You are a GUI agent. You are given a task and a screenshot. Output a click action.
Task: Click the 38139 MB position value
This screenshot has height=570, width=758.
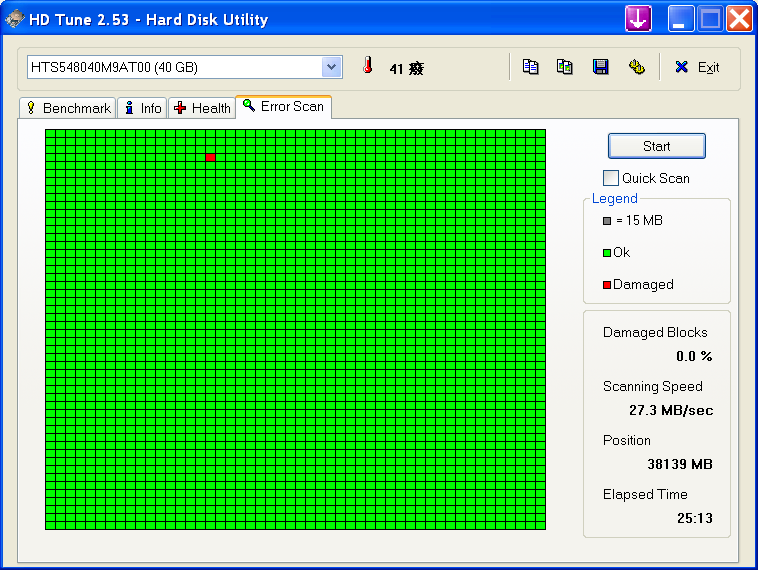point(680,464)
